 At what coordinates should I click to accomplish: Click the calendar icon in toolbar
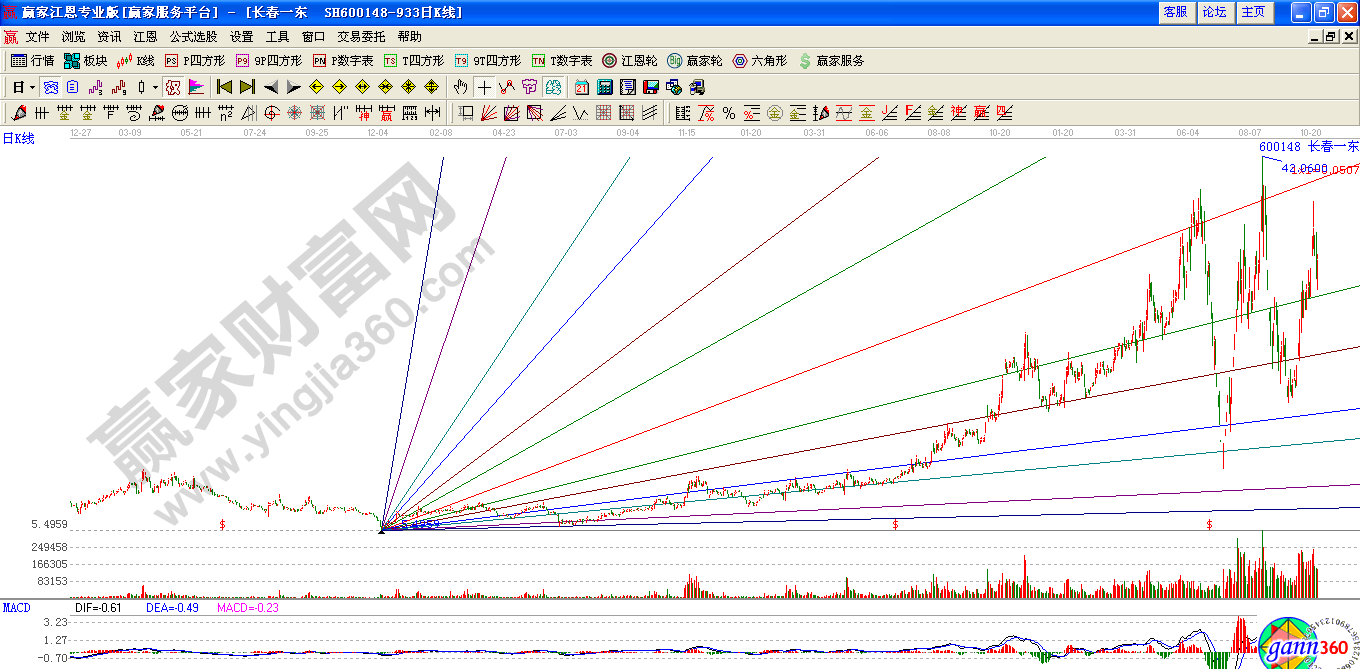coord(582,87)
